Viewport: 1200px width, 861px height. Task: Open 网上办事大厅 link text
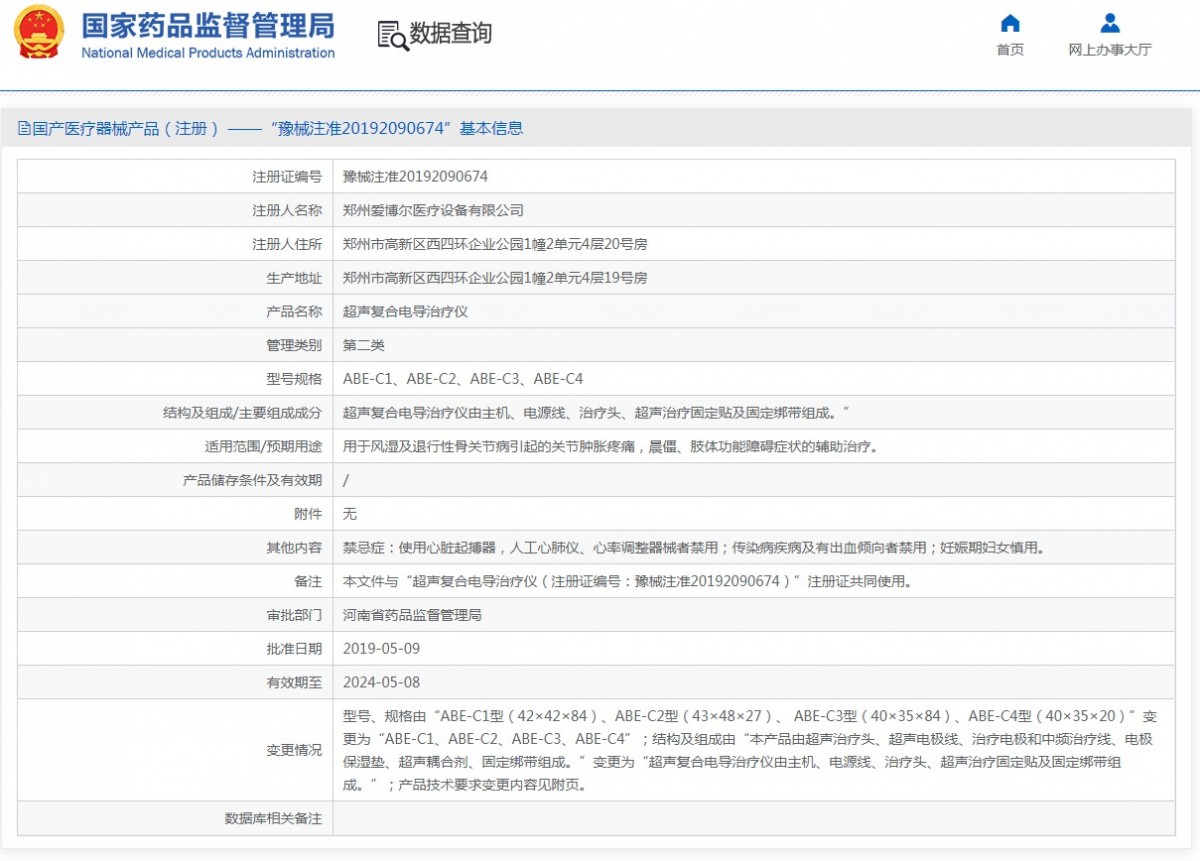1110,50
